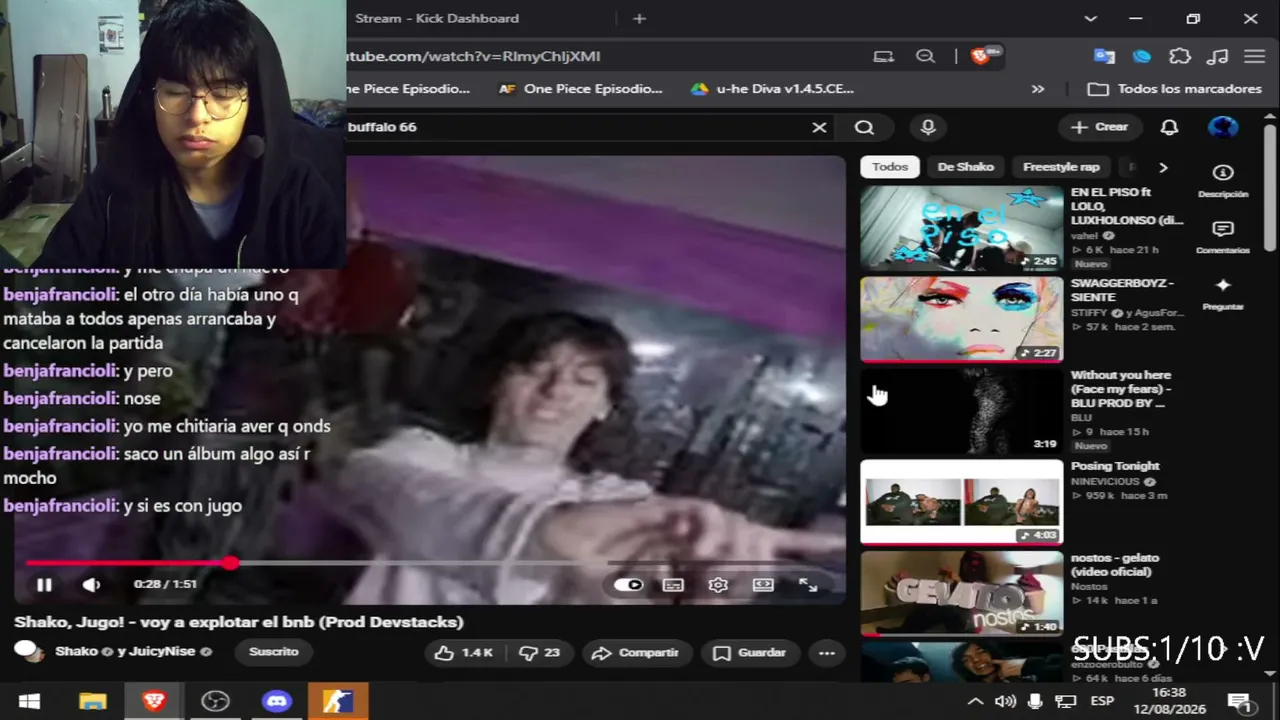Select the Freestyle rap filter chip
1280x720 pixels.
point(1061,167)
